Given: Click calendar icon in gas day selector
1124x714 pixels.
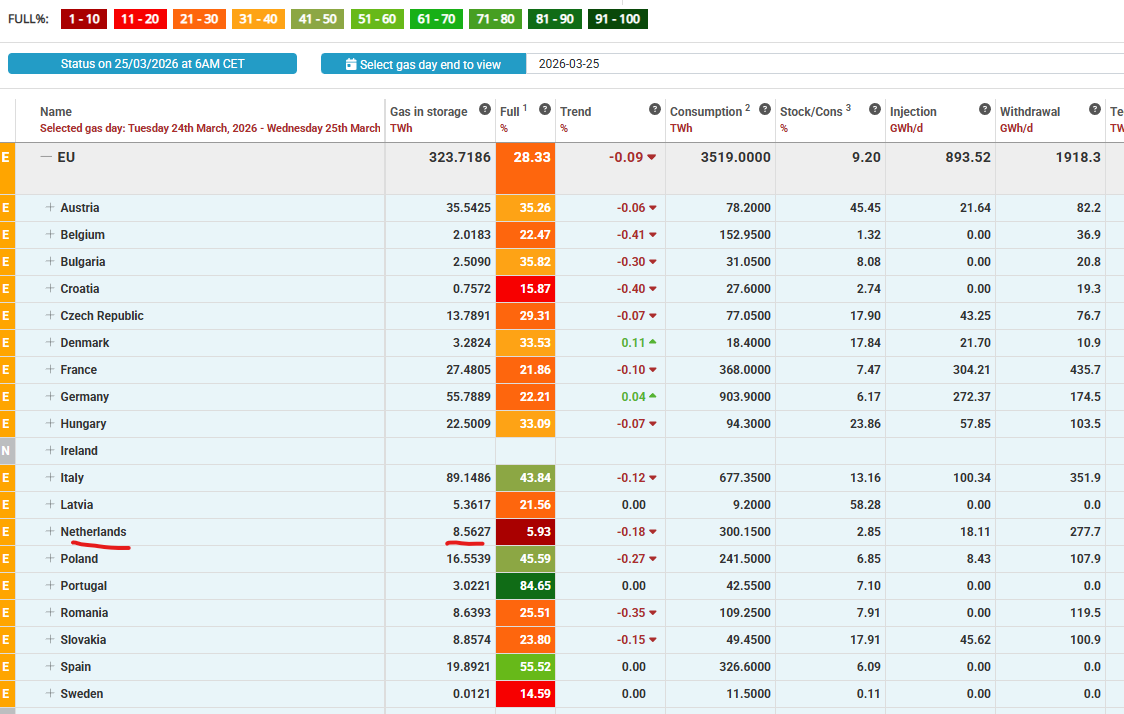Looking at the screenshot, I should (351, 64).
